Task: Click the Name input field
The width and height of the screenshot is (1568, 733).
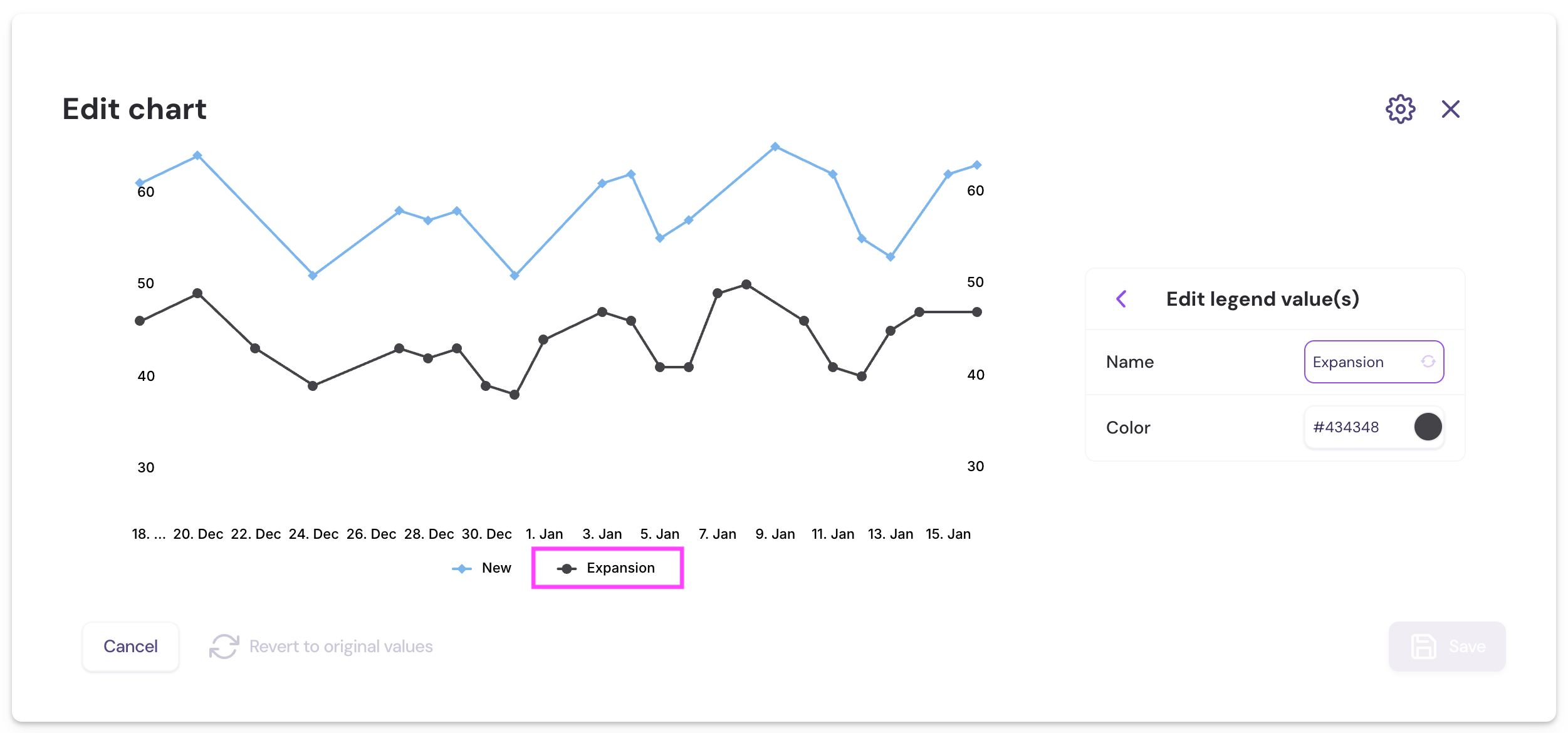Action: 1360,362
